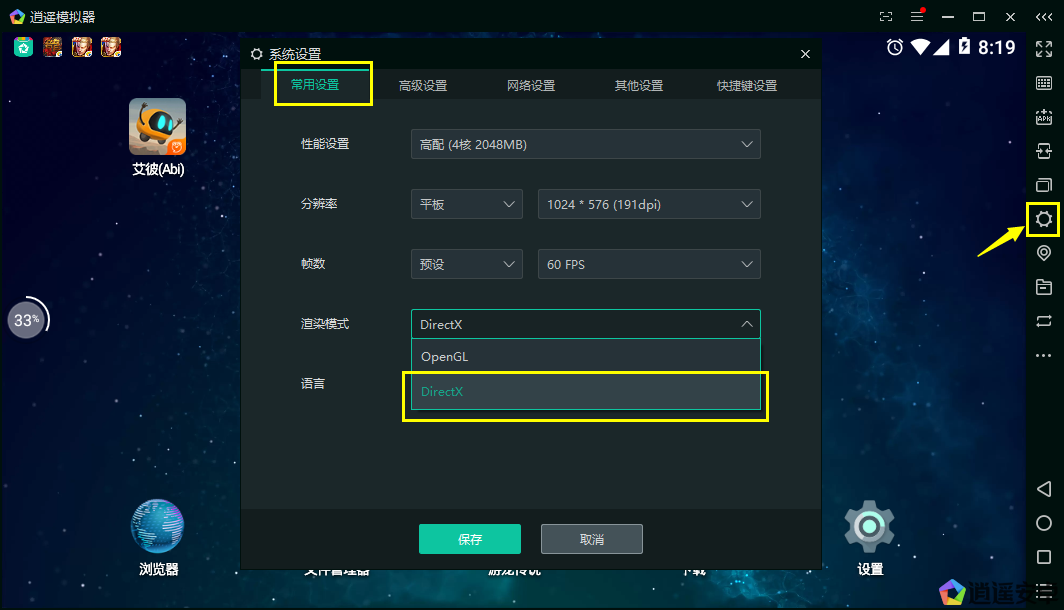Open the shared folder sidebar icon
Viewport: 1064px width, 610px height.
point(1044,287)
